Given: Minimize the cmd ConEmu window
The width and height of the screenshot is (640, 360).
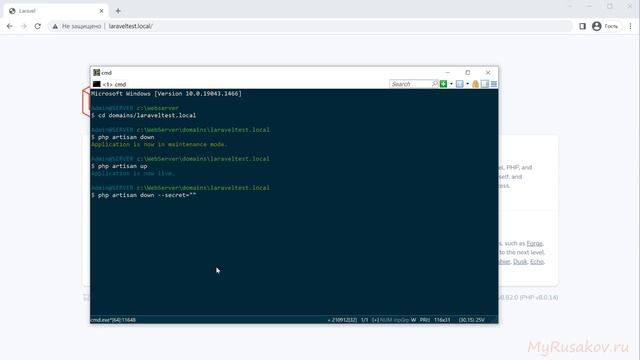Looking at the screenshot, I should coord(447,72).
